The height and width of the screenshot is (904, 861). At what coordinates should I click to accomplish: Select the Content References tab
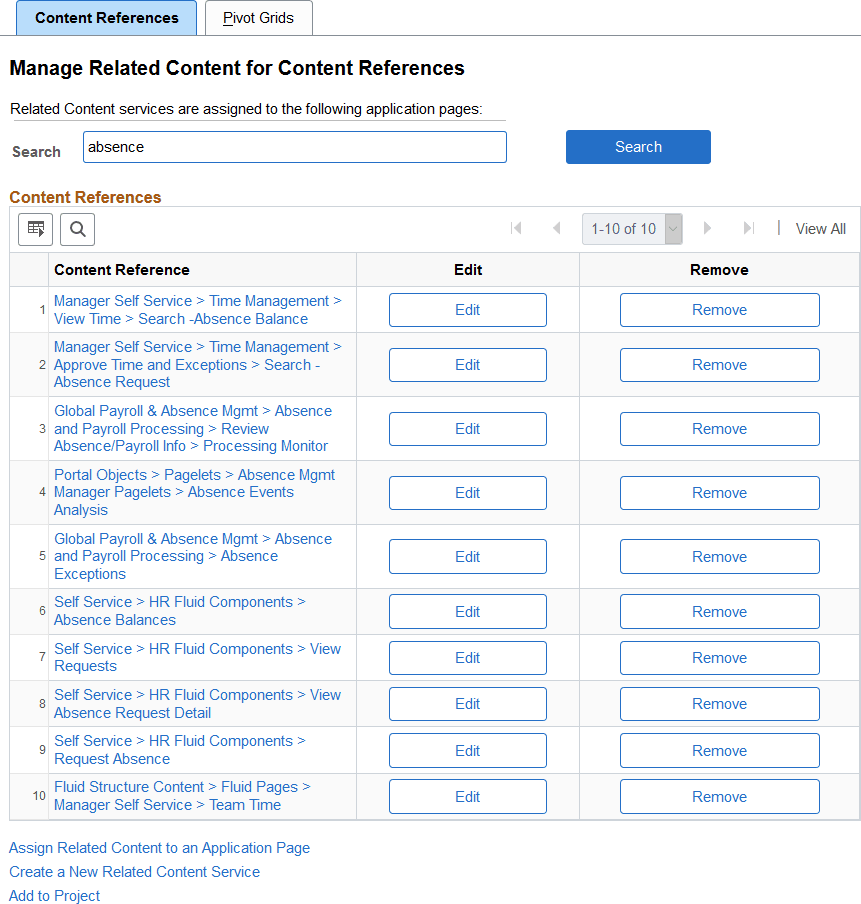106,17
